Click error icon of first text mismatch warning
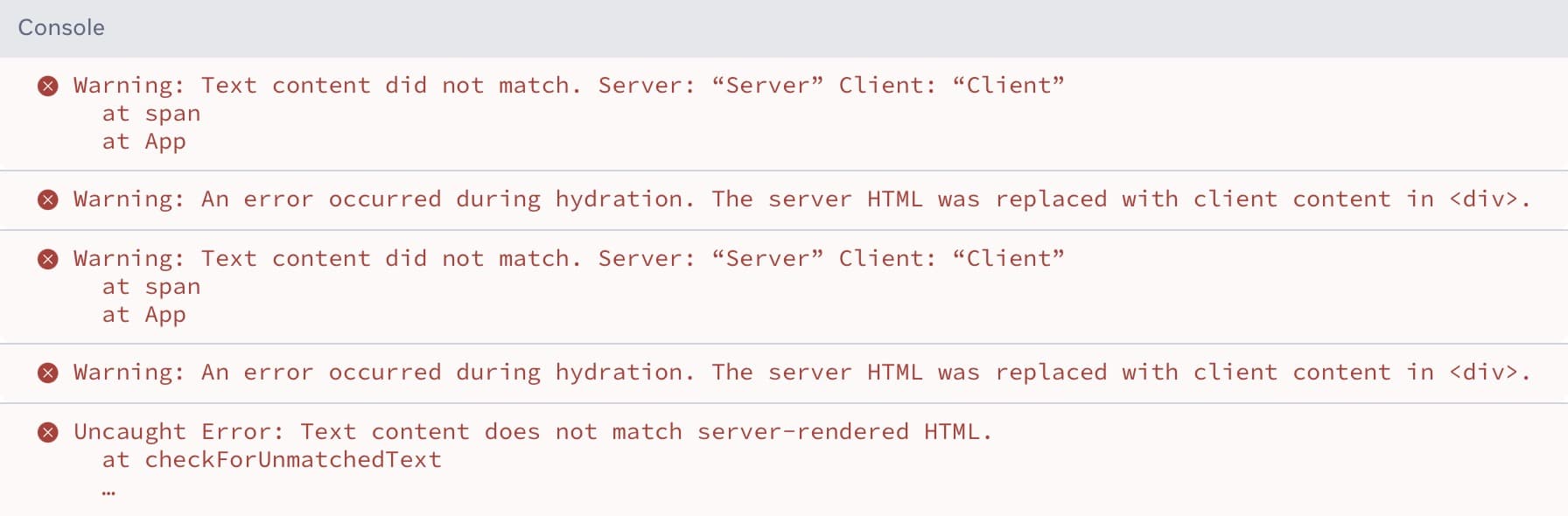This screenshot has height=516, width=1568. pos(48,86)
